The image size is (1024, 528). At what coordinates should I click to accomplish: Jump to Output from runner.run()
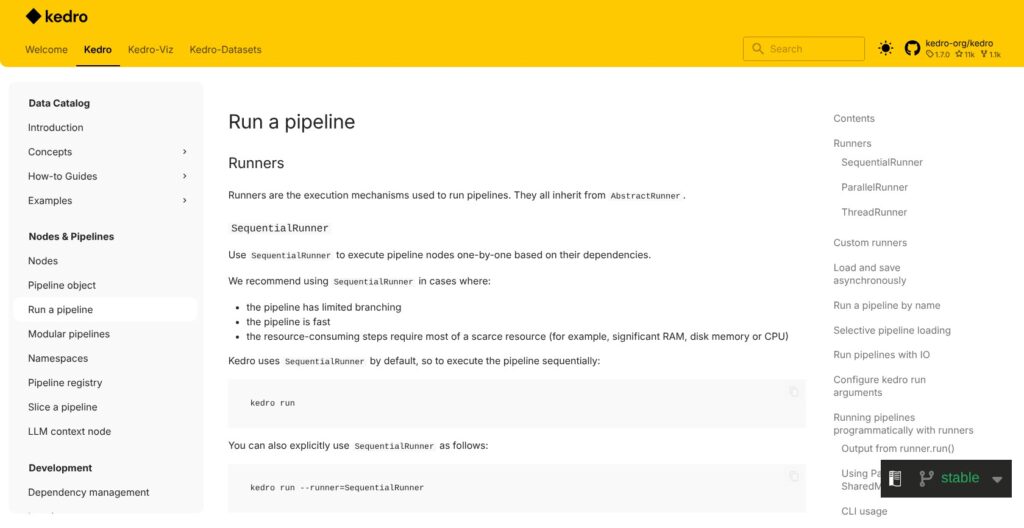tap(897, 449)
